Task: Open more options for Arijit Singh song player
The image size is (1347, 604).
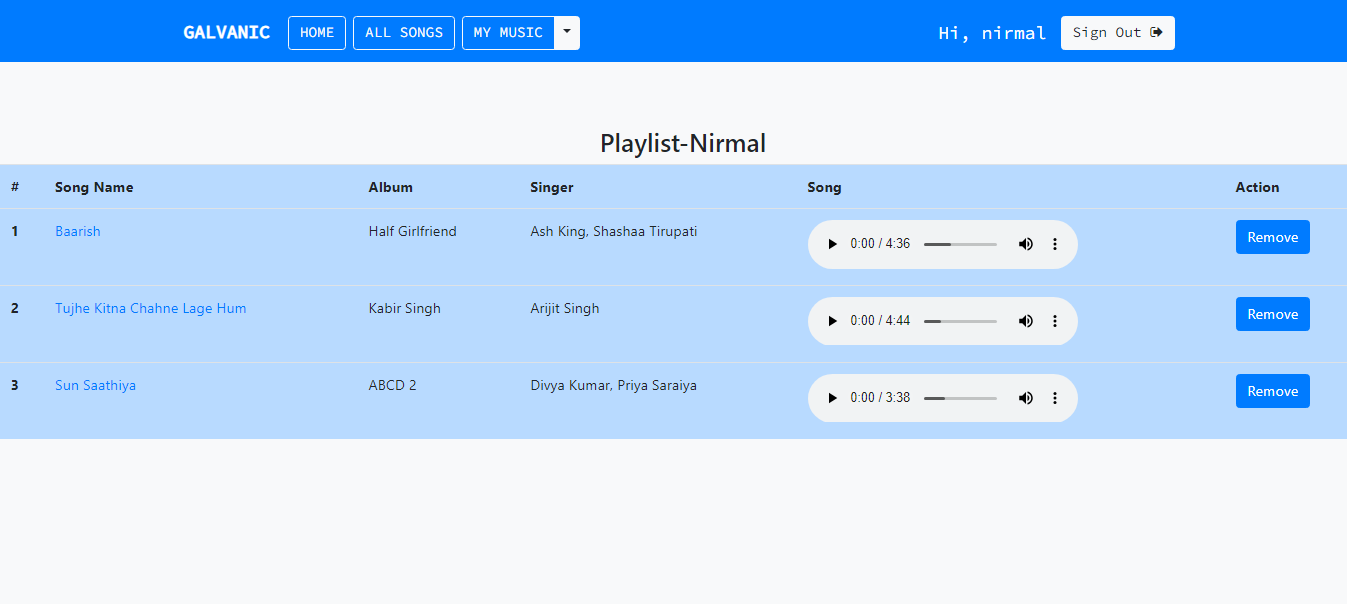Action: tap(1054, 321)
